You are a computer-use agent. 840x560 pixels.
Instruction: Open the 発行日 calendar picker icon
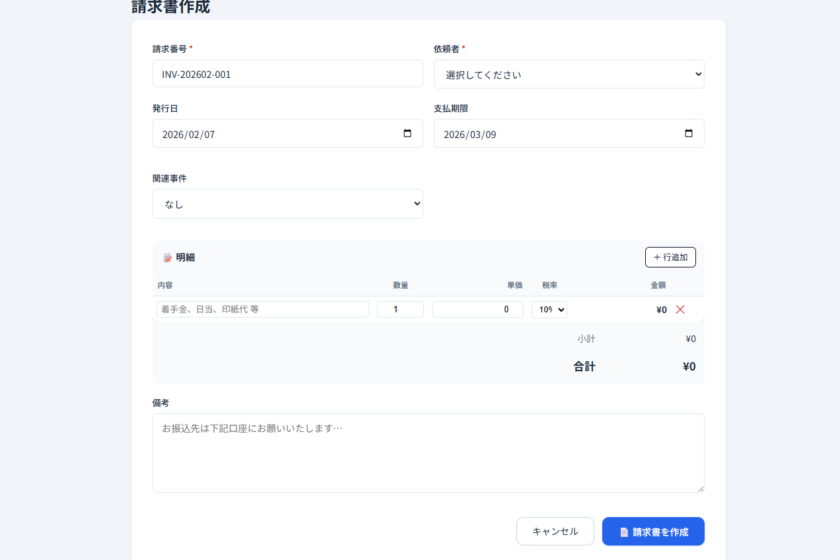407,134
